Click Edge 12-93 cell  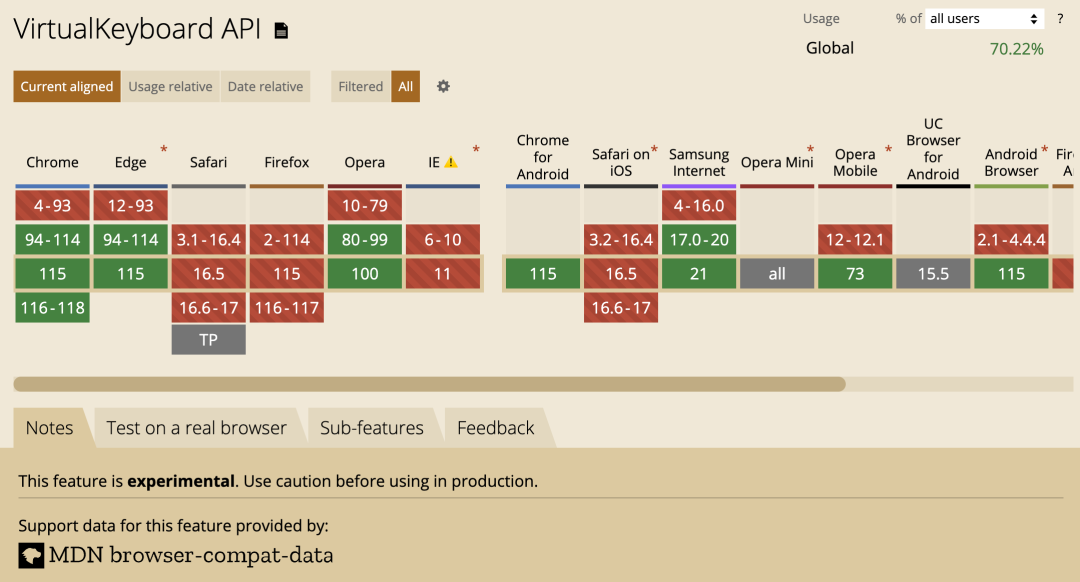point(130,205)
